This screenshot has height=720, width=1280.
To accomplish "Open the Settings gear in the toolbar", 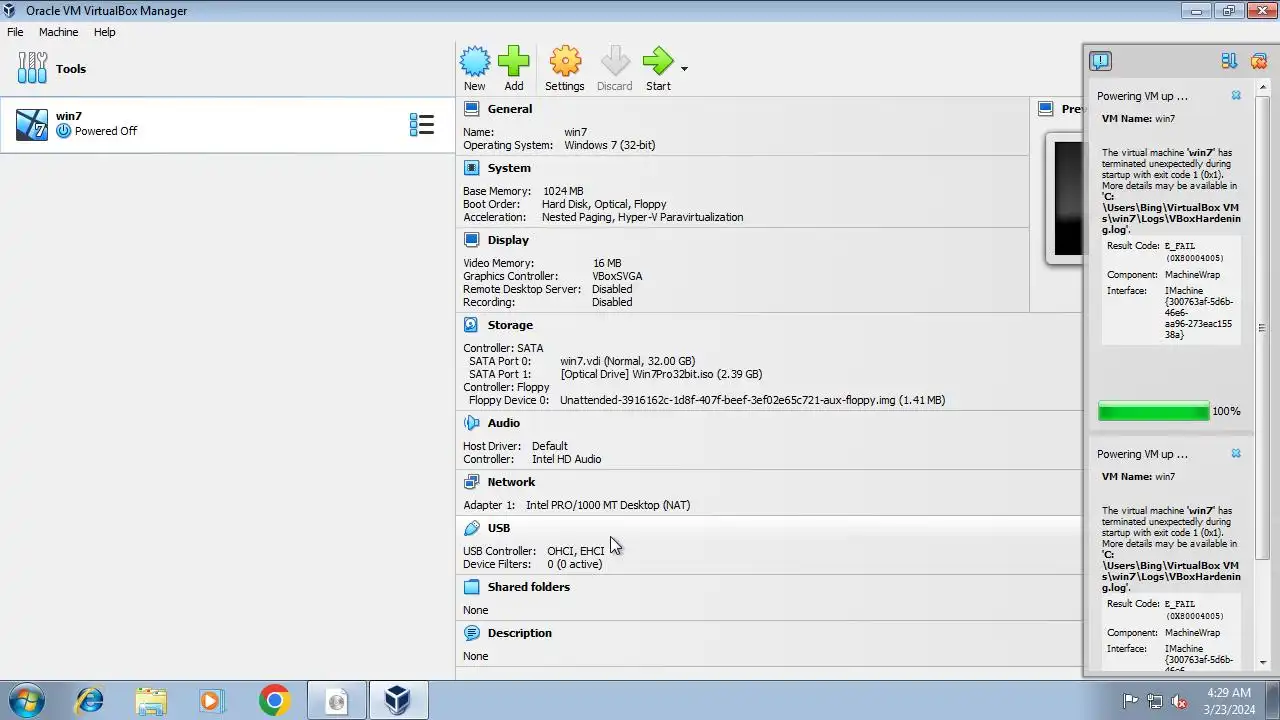I will tap(565, 62).
